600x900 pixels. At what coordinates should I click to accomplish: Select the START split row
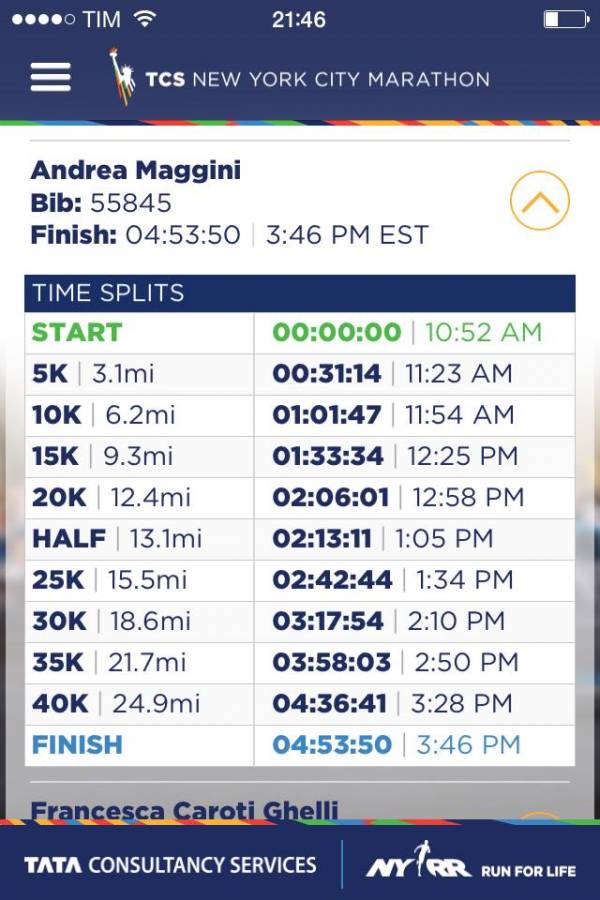click(x=300, y=333)
